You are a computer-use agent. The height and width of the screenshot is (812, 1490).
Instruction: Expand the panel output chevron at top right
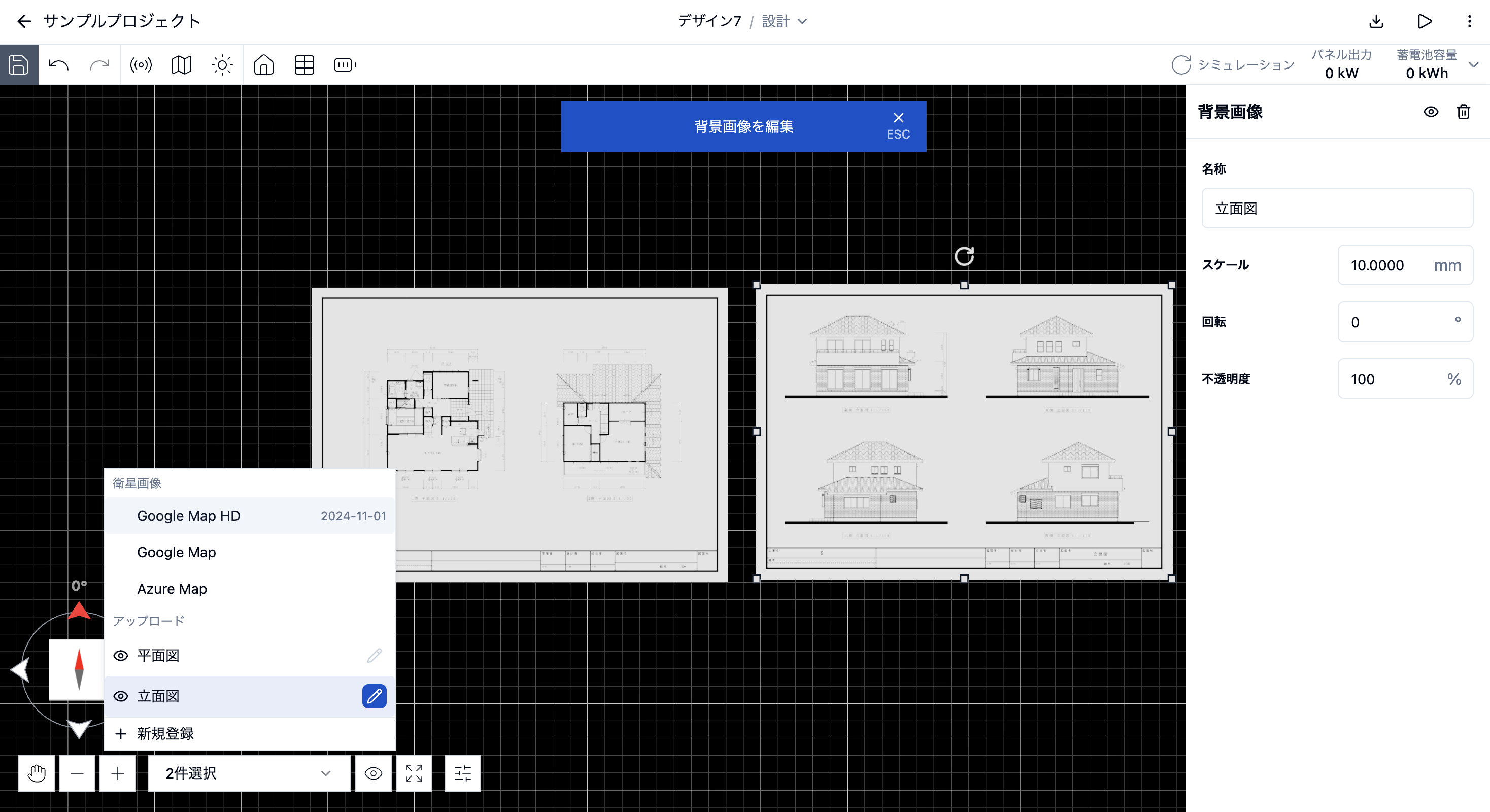point(1474,65)
